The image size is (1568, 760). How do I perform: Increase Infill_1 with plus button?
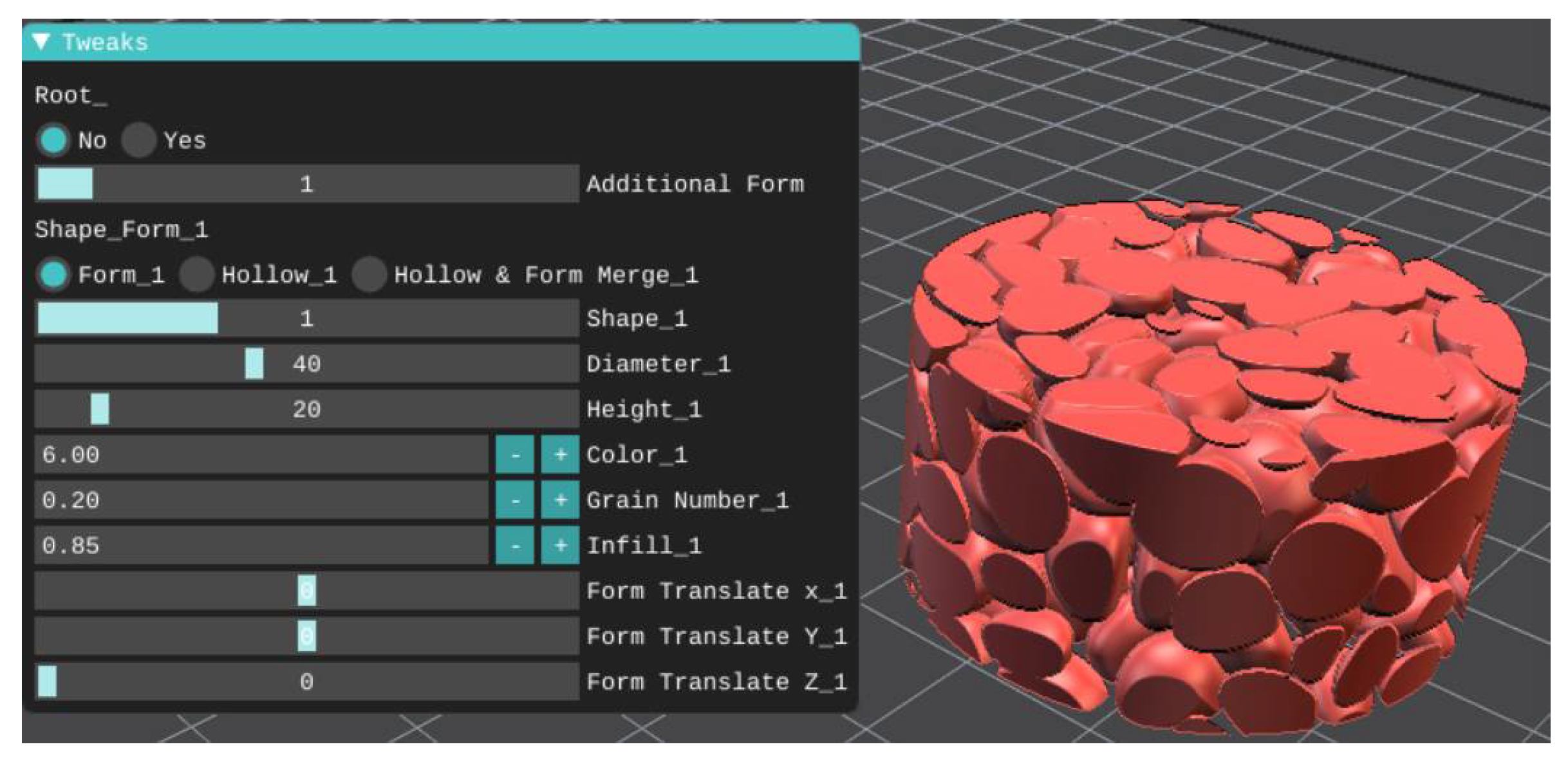click(560, 546)
